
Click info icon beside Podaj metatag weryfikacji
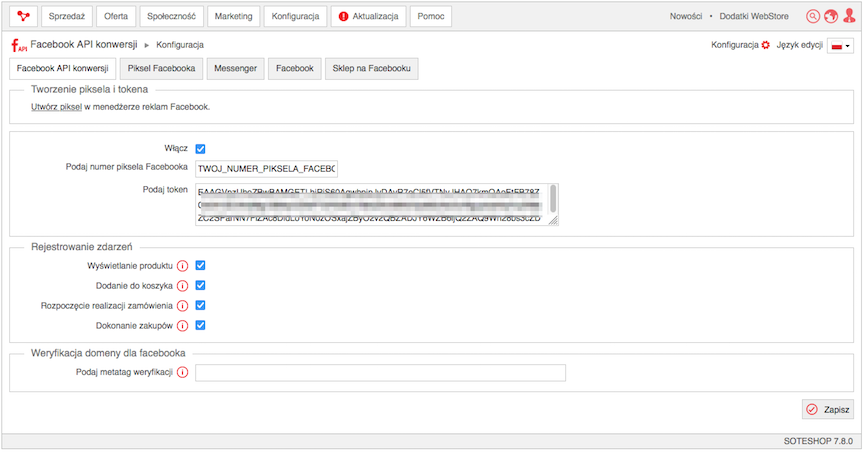pyautogui.click(x=182, y=373)
